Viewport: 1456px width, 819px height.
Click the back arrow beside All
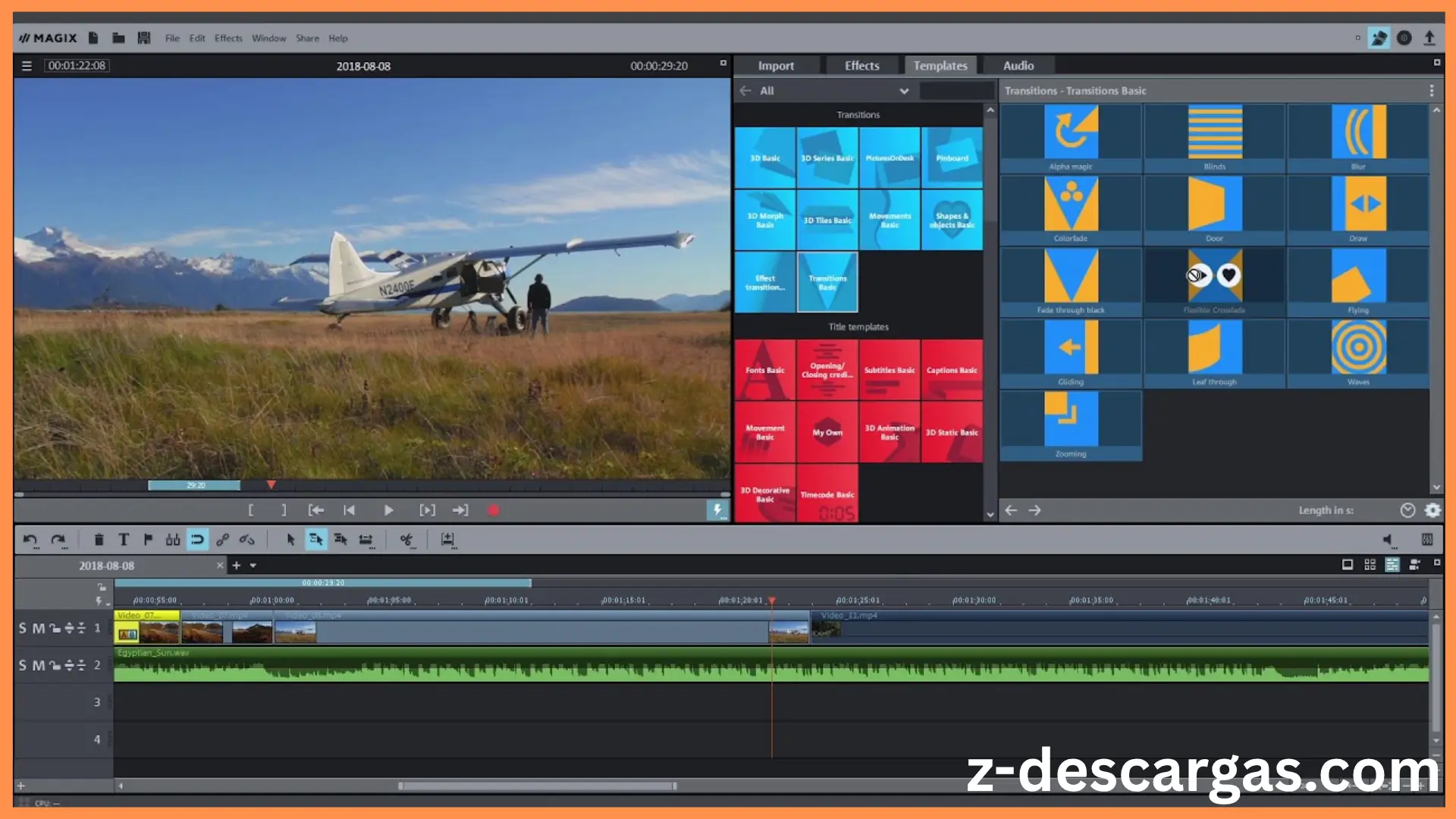(745, 91)
